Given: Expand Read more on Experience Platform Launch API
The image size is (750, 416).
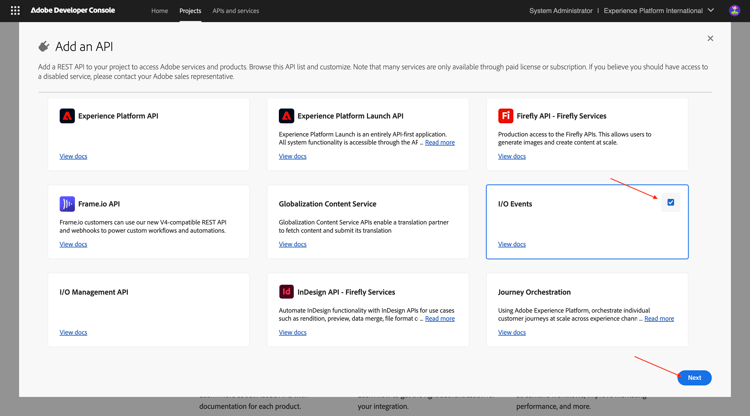Looking at the screenshot, I should click(x=439, y=143).
